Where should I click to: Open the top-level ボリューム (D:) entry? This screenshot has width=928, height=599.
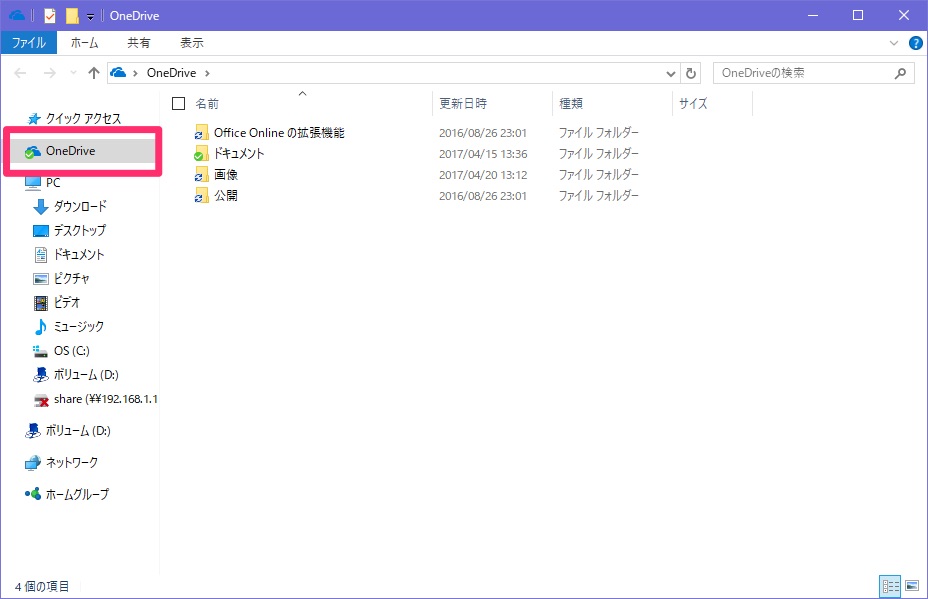coord(79,431)
